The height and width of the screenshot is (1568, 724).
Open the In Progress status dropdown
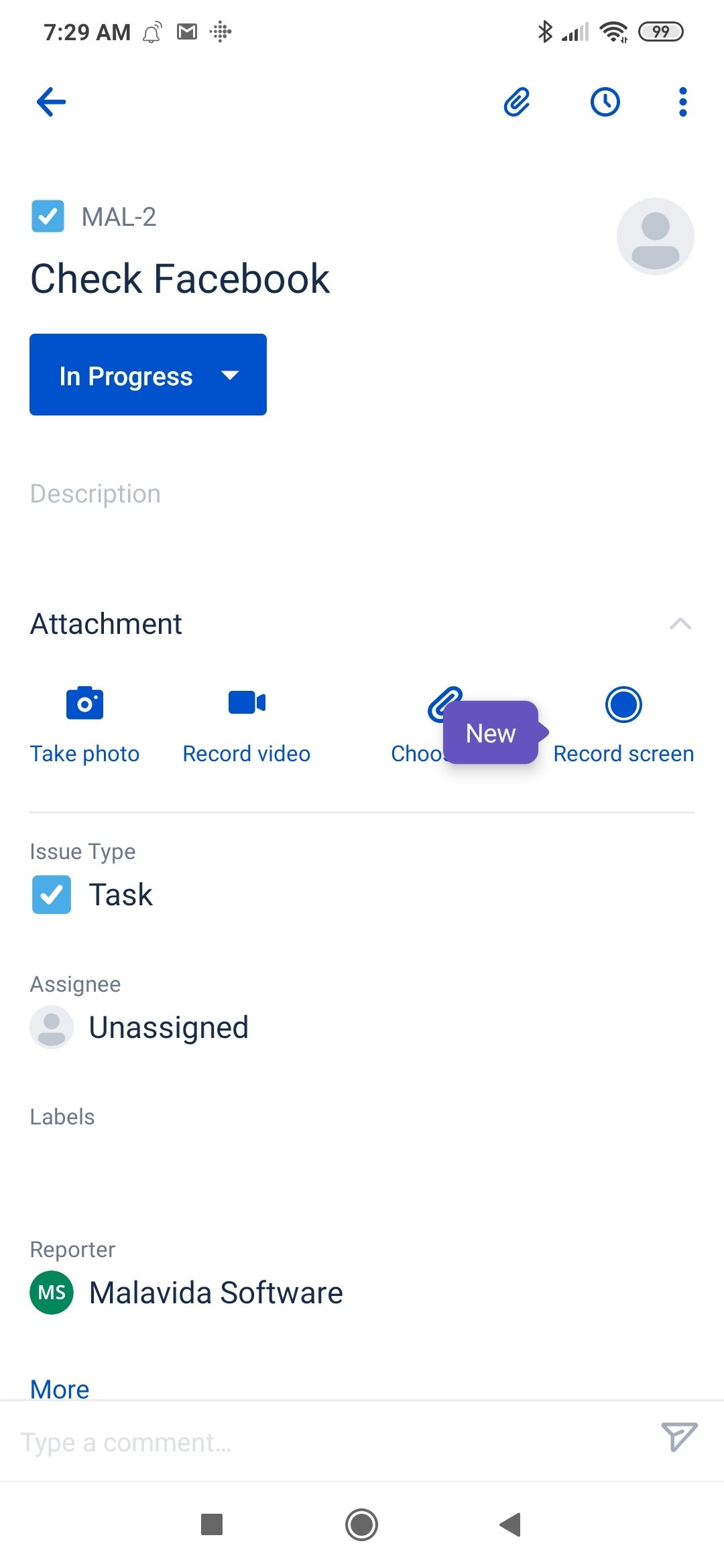pos(148,375)
